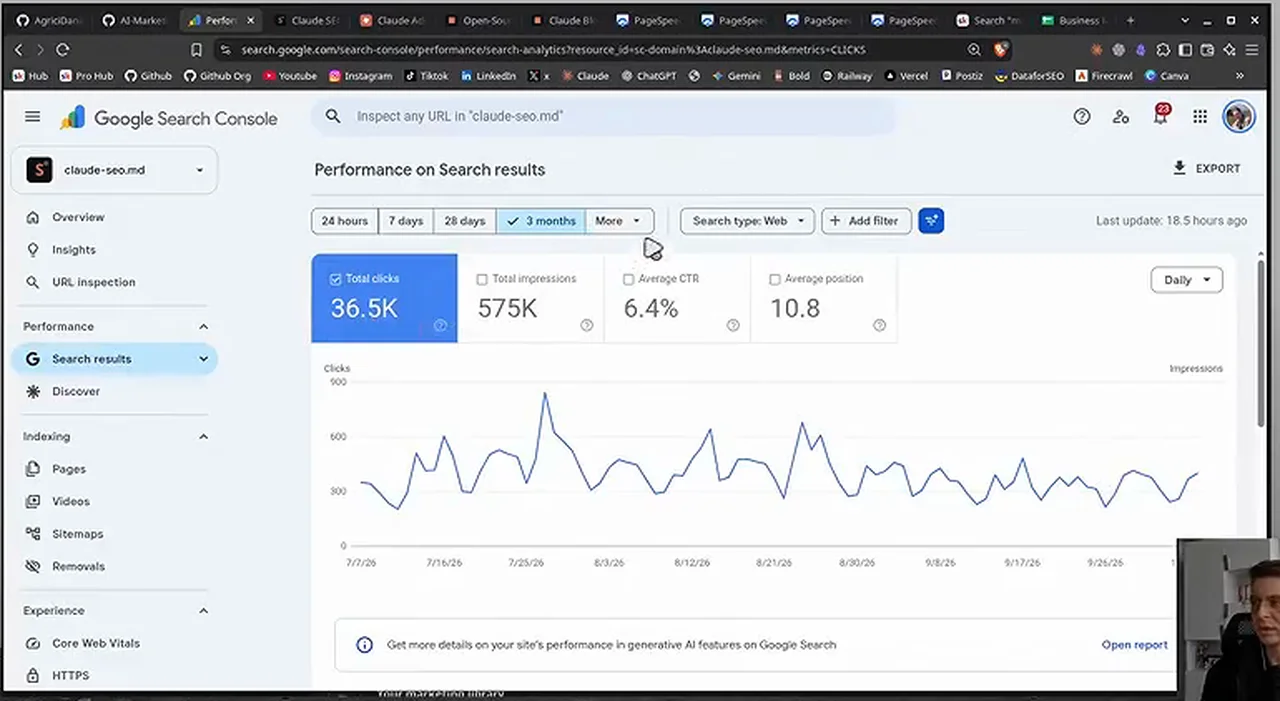
Task: Open the Canva bookmark
Action: (x=1166, y=76)
